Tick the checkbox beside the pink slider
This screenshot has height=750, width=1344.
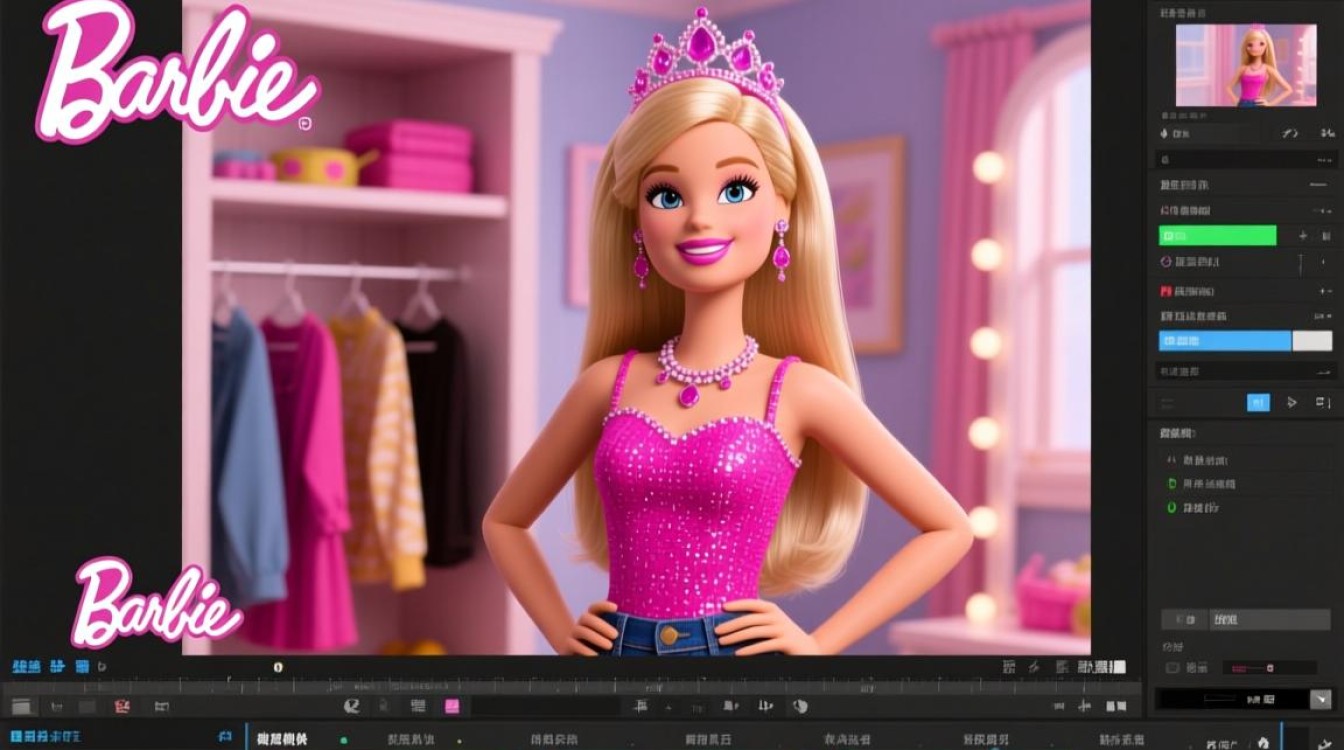tap(1172, 668)
